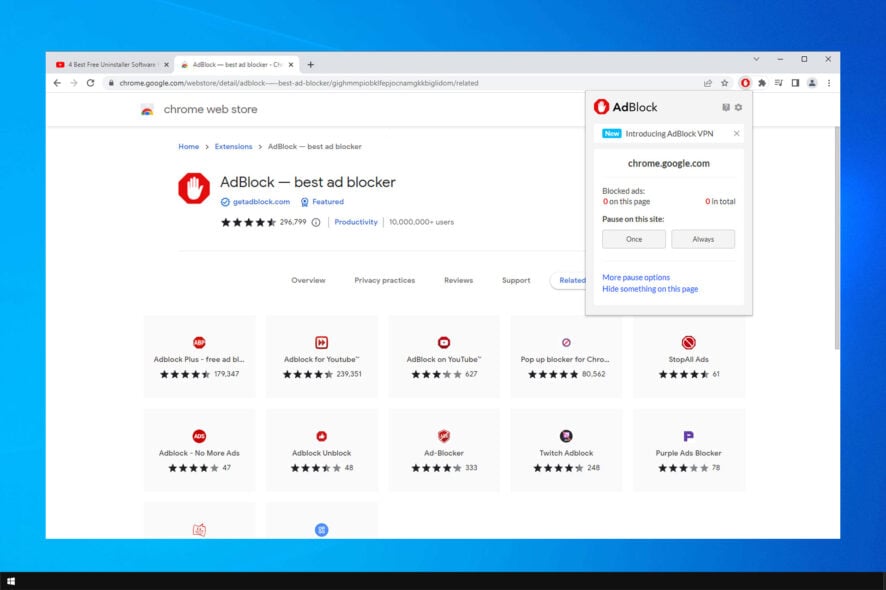
Task: Click the Pop up blocker card icon
Action: pyautogui.click(x=566, y=342)
